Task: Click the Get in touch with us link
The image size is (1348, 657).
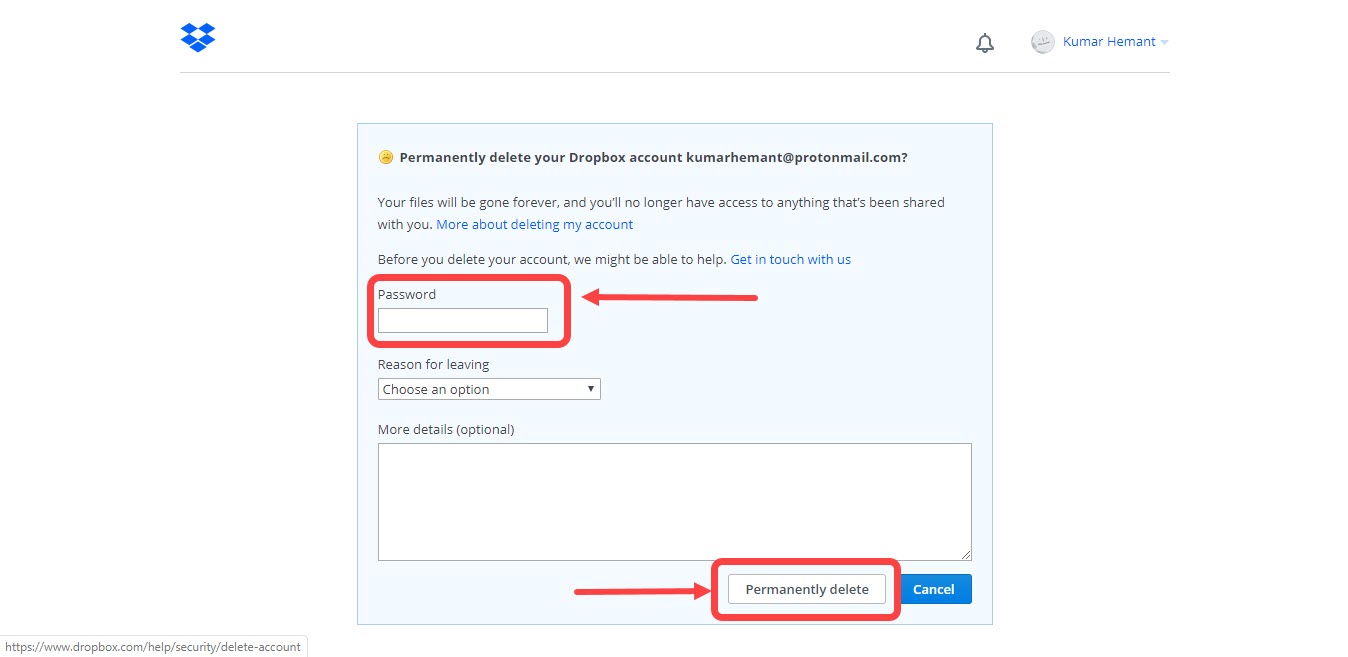Action: coord(790,259)
